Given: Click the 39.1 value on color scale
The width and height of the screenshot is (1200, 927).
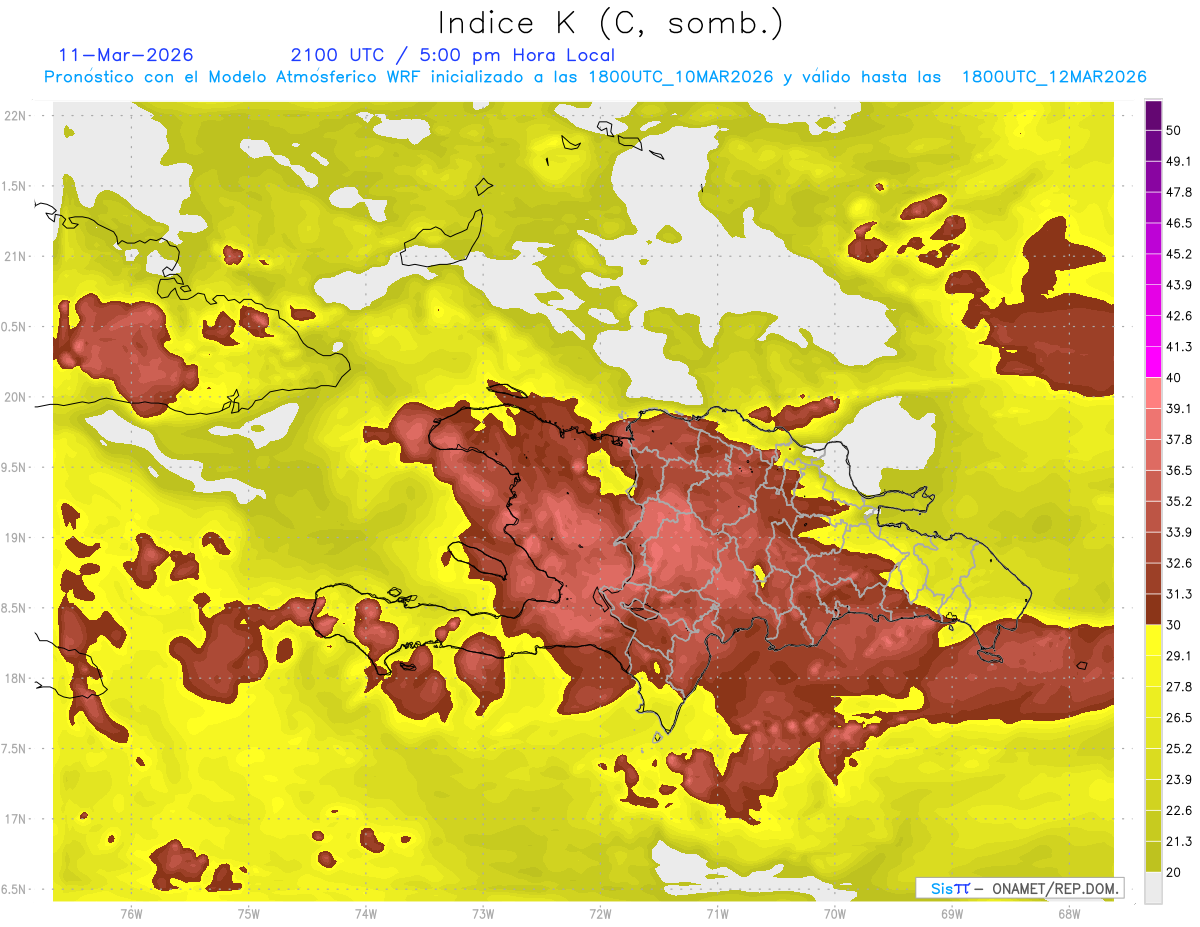Looking at the screenshot, I should (x=1179, y=408).
